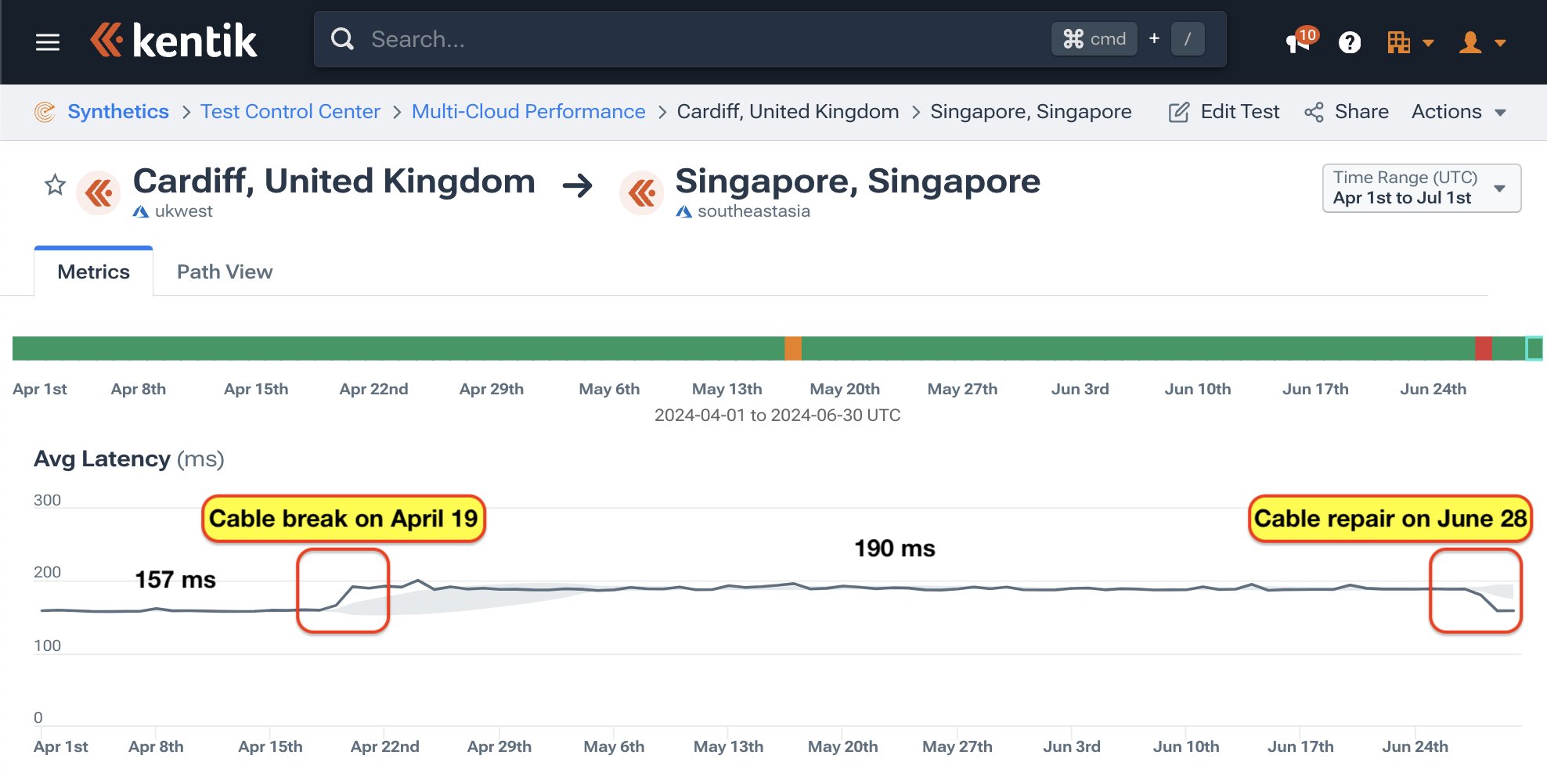The image size is (1547, 784).
Task: Open the hamburger navigation menu
Action: coord(48,42)
